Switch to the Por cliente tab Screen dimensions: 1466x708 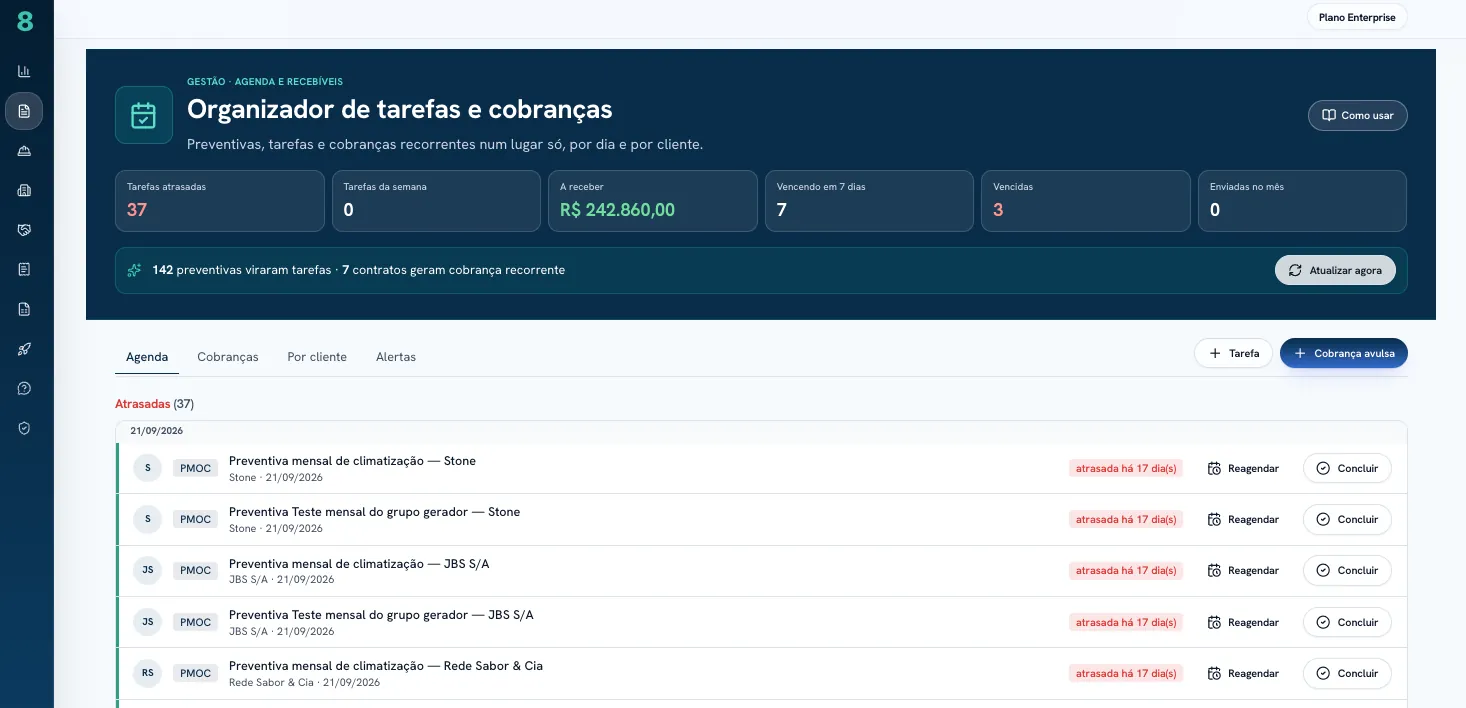tap(317, 357)
